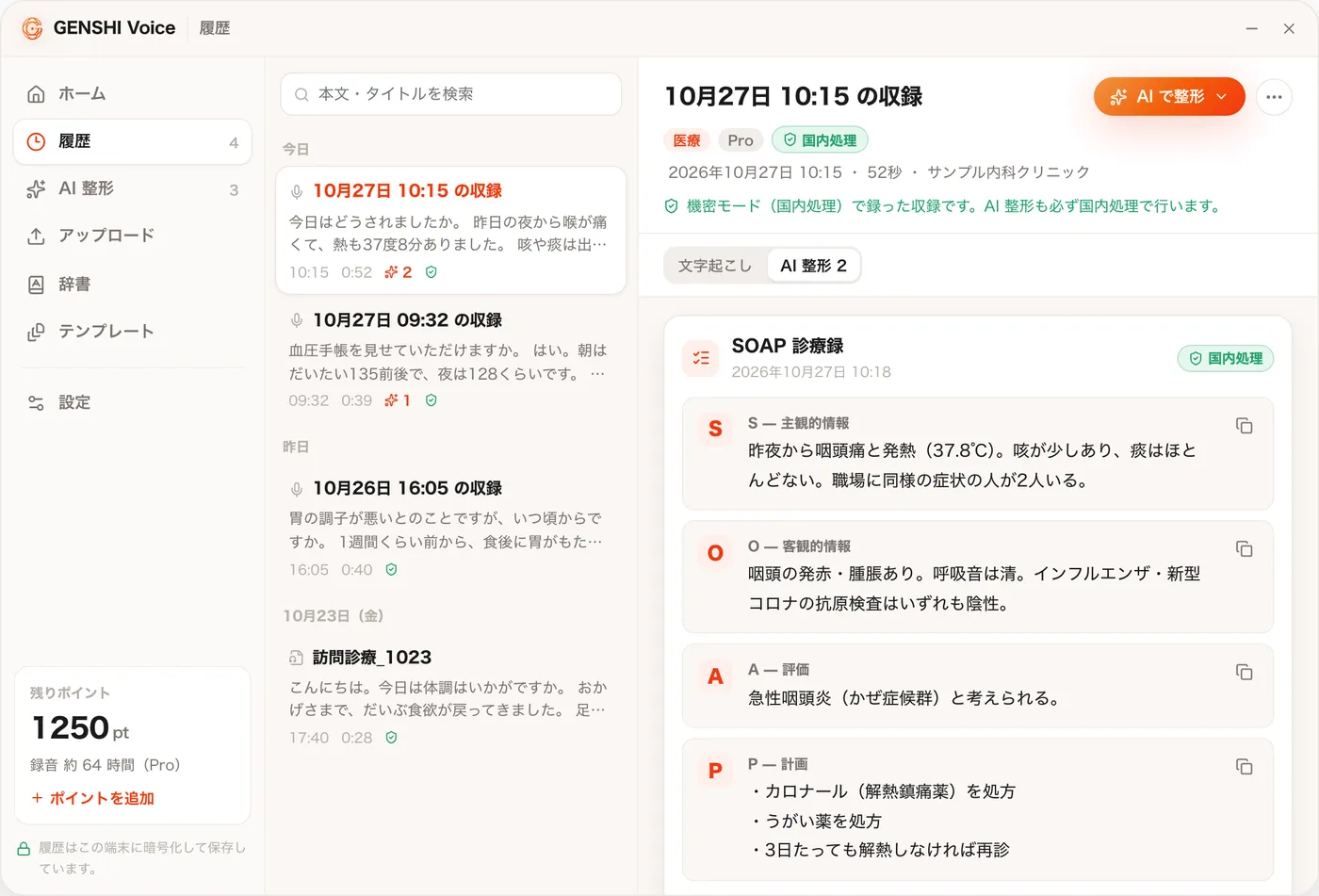Copy the O 客観的情報 section
1319x896 pixels.
pos(1244,548)
